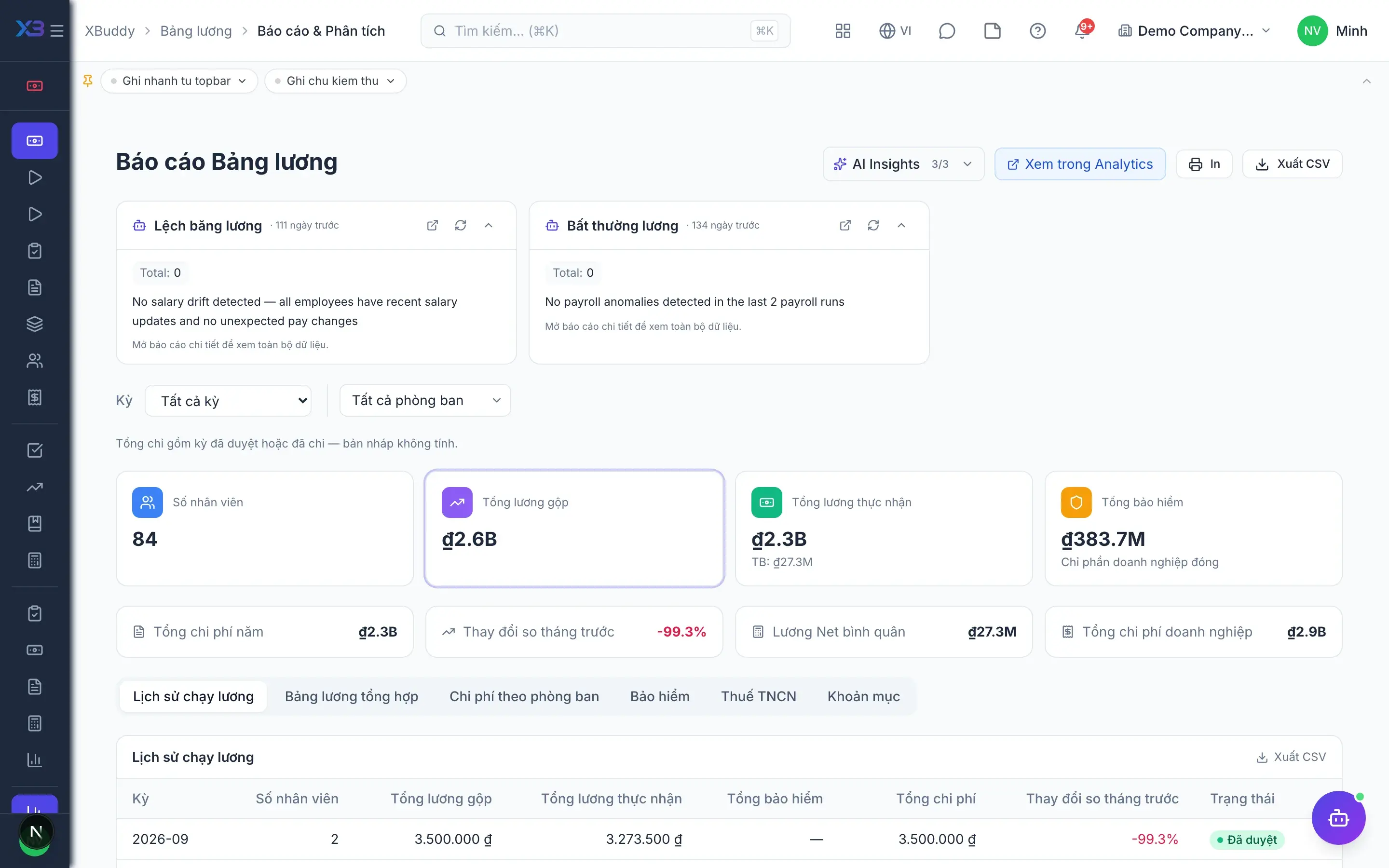This screenshot has width=1389, height=868.
Task: Switch to Bảo hiểm tab
Action: coord(659,696)
